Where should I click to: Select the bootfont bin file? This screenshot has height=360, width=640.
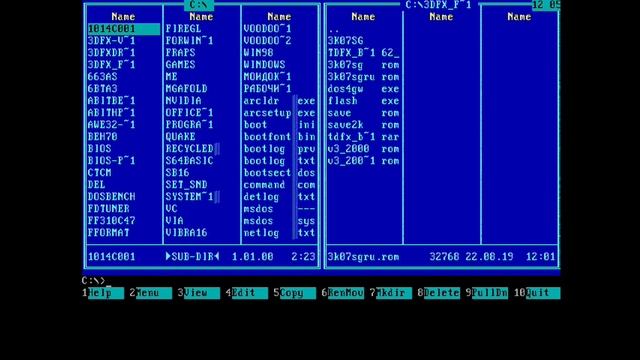[279, 137]
